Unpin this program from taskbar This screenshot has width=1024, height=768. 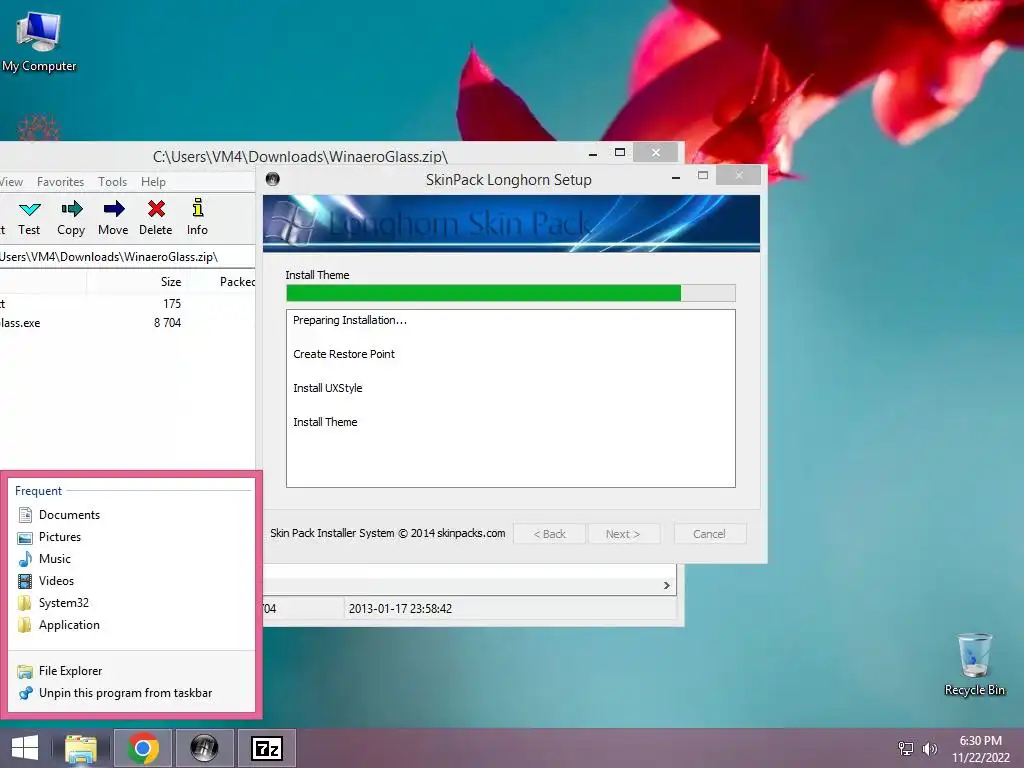pyautogui.click(x=131, y=693)
